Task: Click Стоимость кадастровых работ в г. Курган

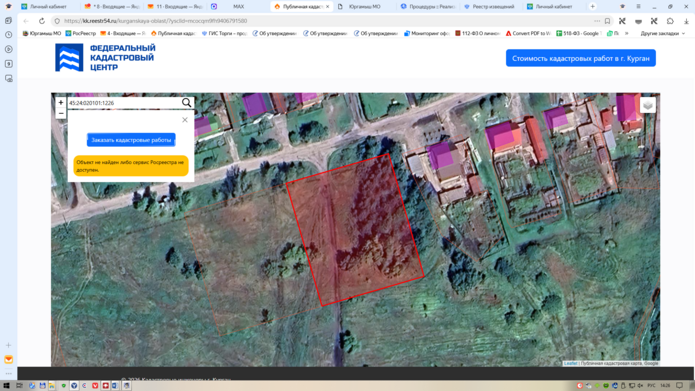Action: tap(581, 58)
